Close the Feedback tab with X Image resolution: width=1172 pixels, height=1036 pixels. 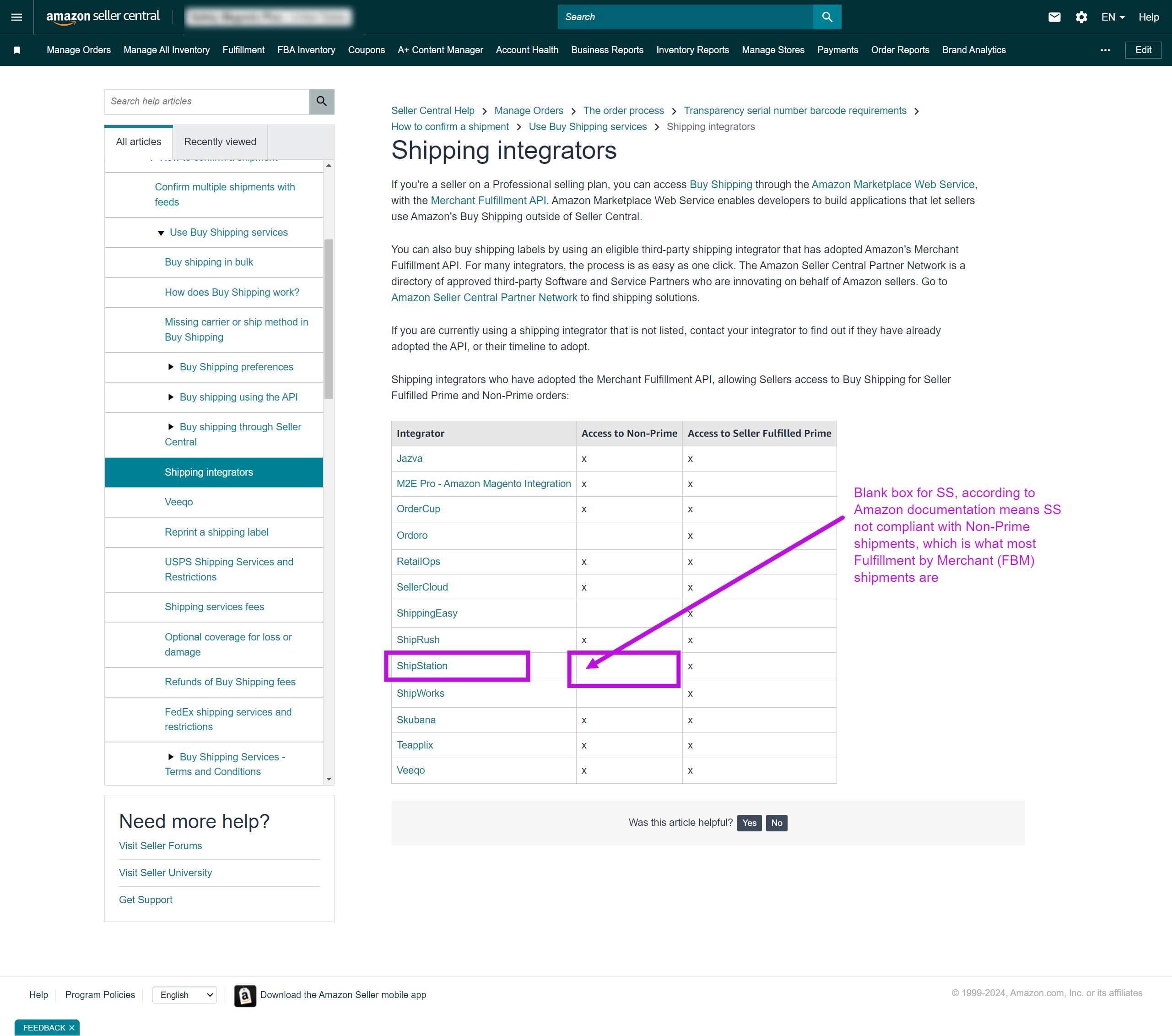pyautogui.click(x=72, y=1028)
